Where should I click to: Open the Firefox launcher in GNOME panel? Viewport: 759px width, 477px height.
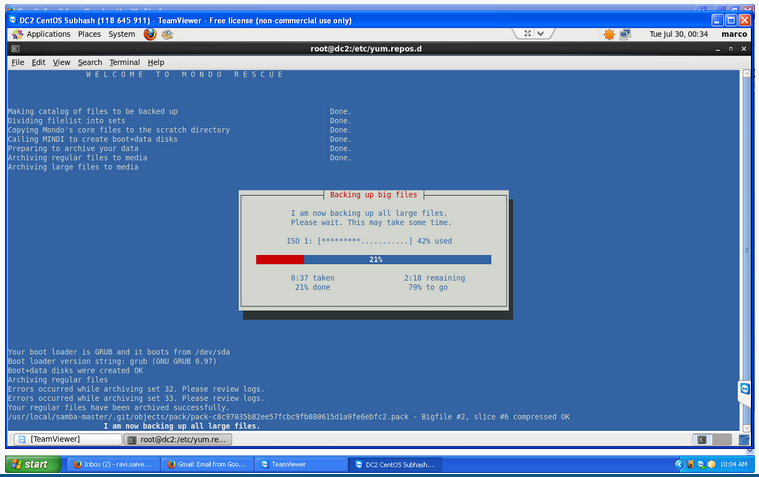pyautogui.click(x=150, y=34)
